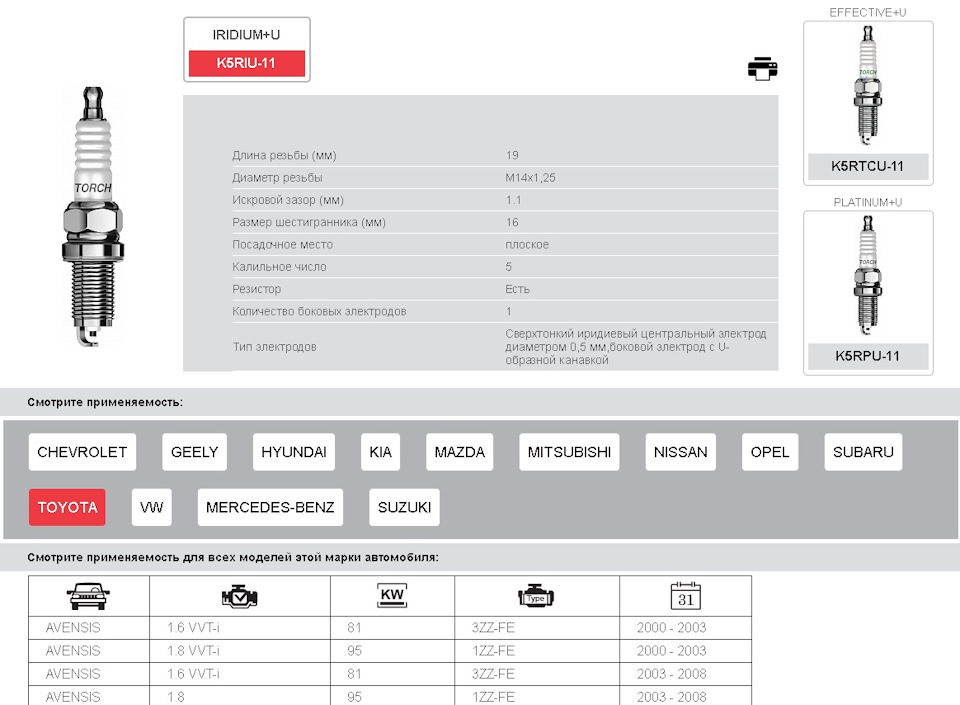Click the main TORCH spark plug image
960x705 pixels.
[x=92, y=216]
